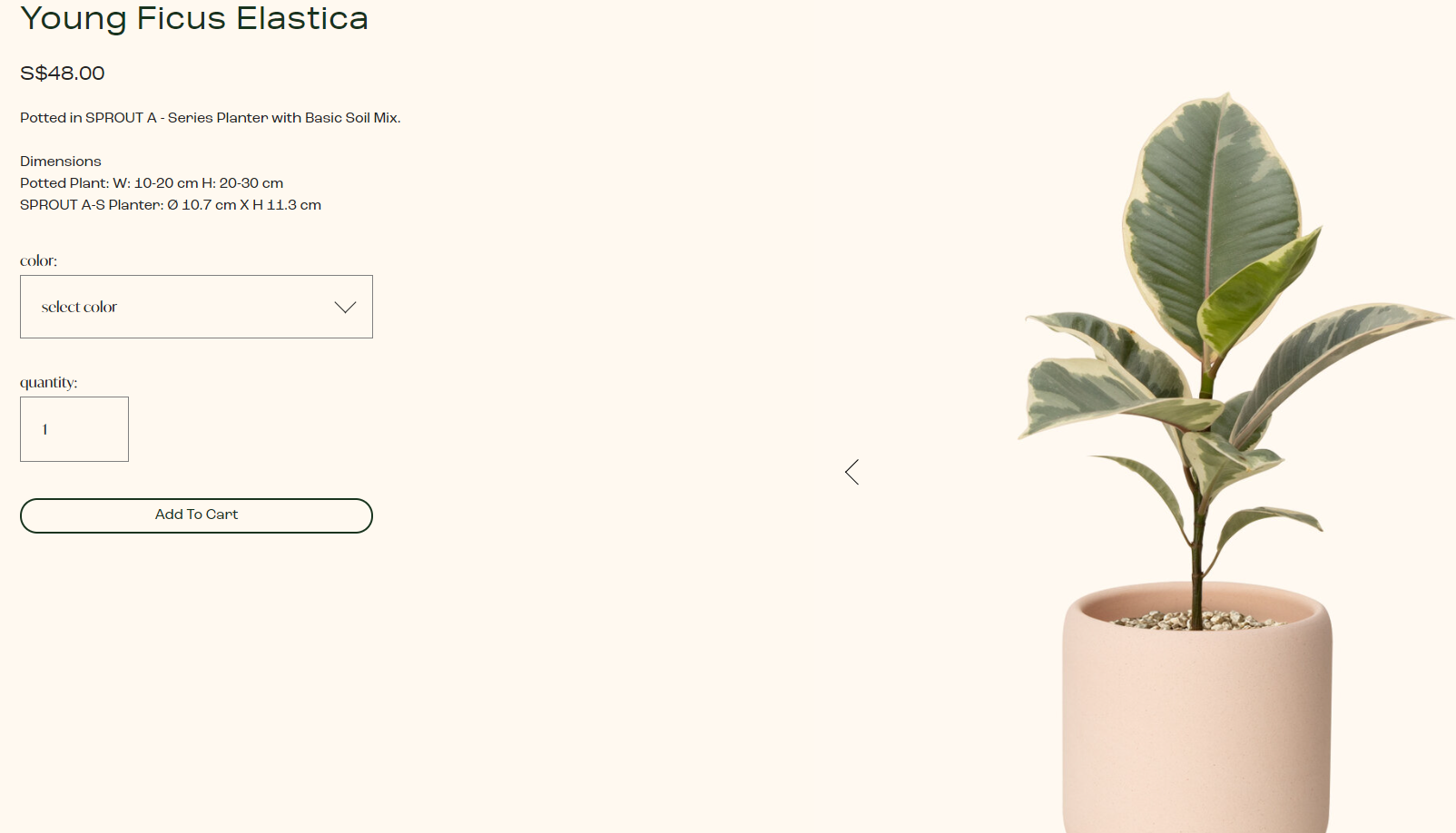The height and width of the screenshot is (833, 1456).
Task: Select the S$48.00 price text
Action: pyautogui.click(x=63, y=73)
